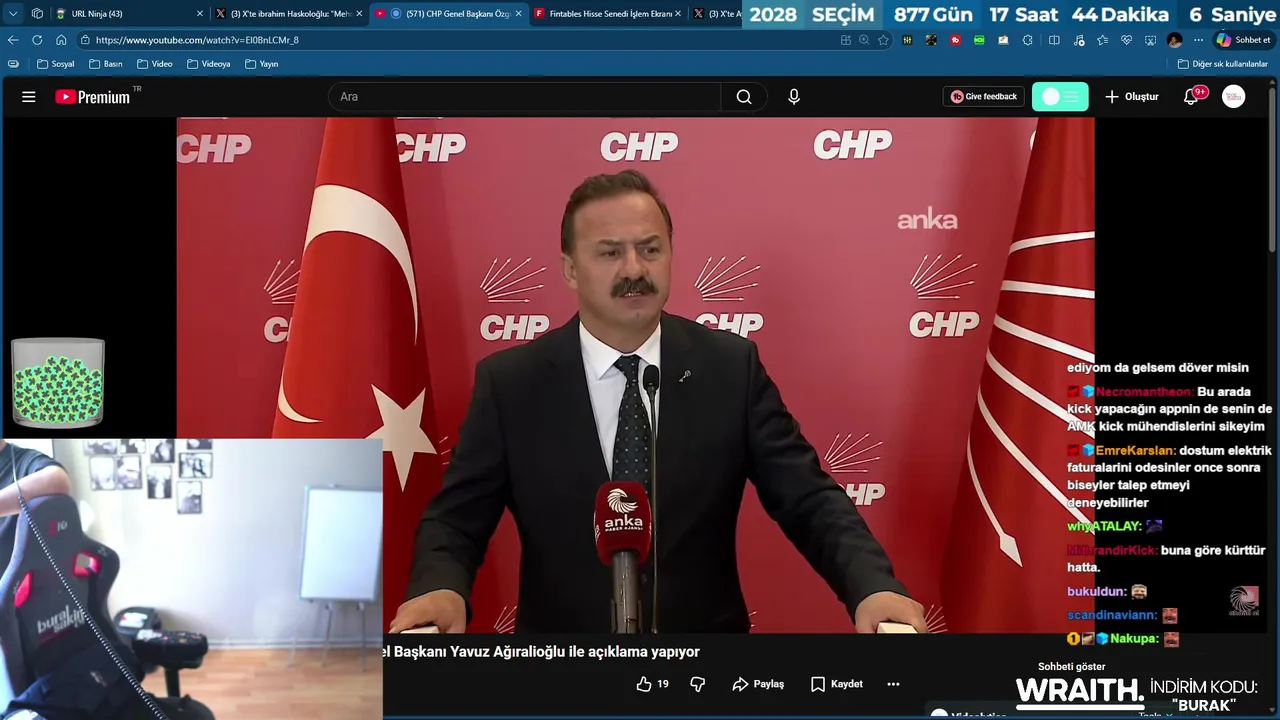Open browser essentials heart icon
The image size is (1280, 720).
pyautogui.click(x=1126, y=40)
